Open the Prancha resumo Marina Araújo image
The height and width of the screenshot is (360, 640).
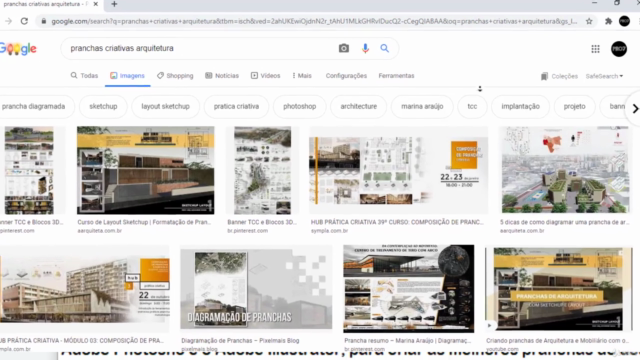tap(409, 289)
